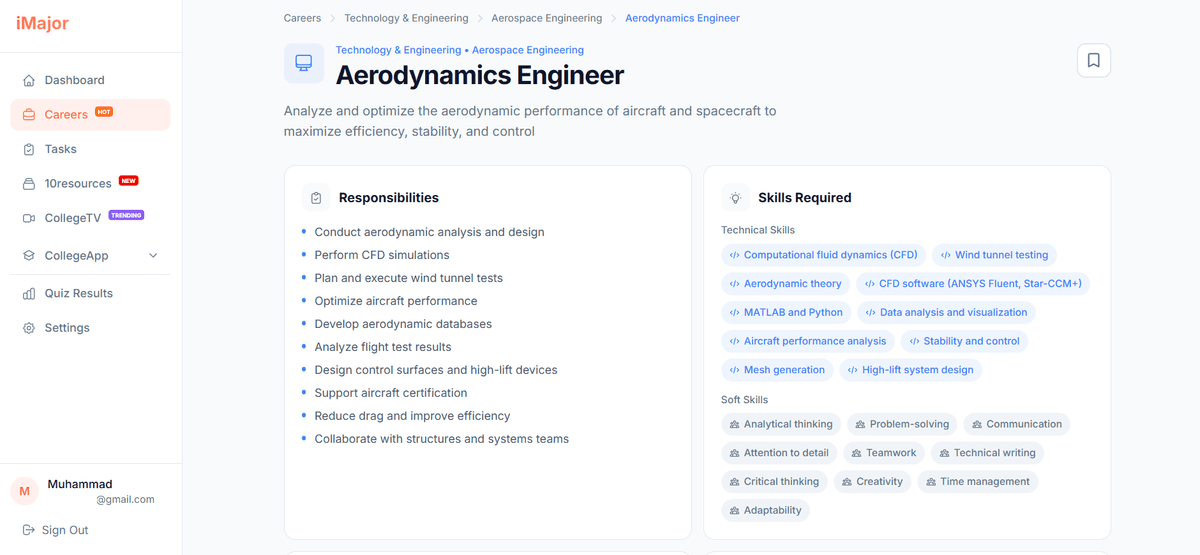This screenshot has height=555, width=1200.
Task: Click the monitor icon beside career title
Action: pos(304,63)
